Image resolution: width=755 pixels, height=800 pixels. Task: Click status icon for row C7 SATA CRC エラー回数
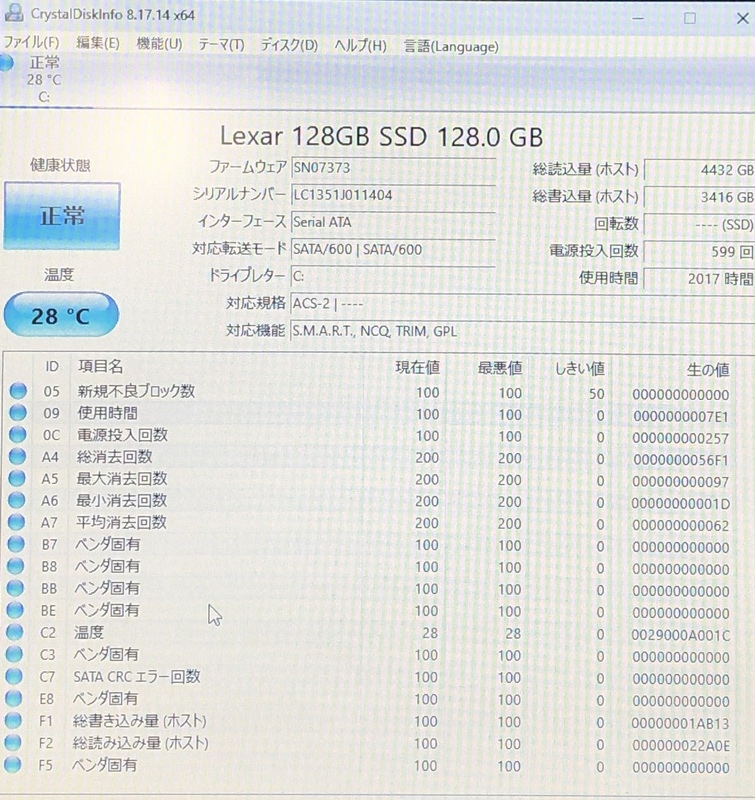coord(14,676)
